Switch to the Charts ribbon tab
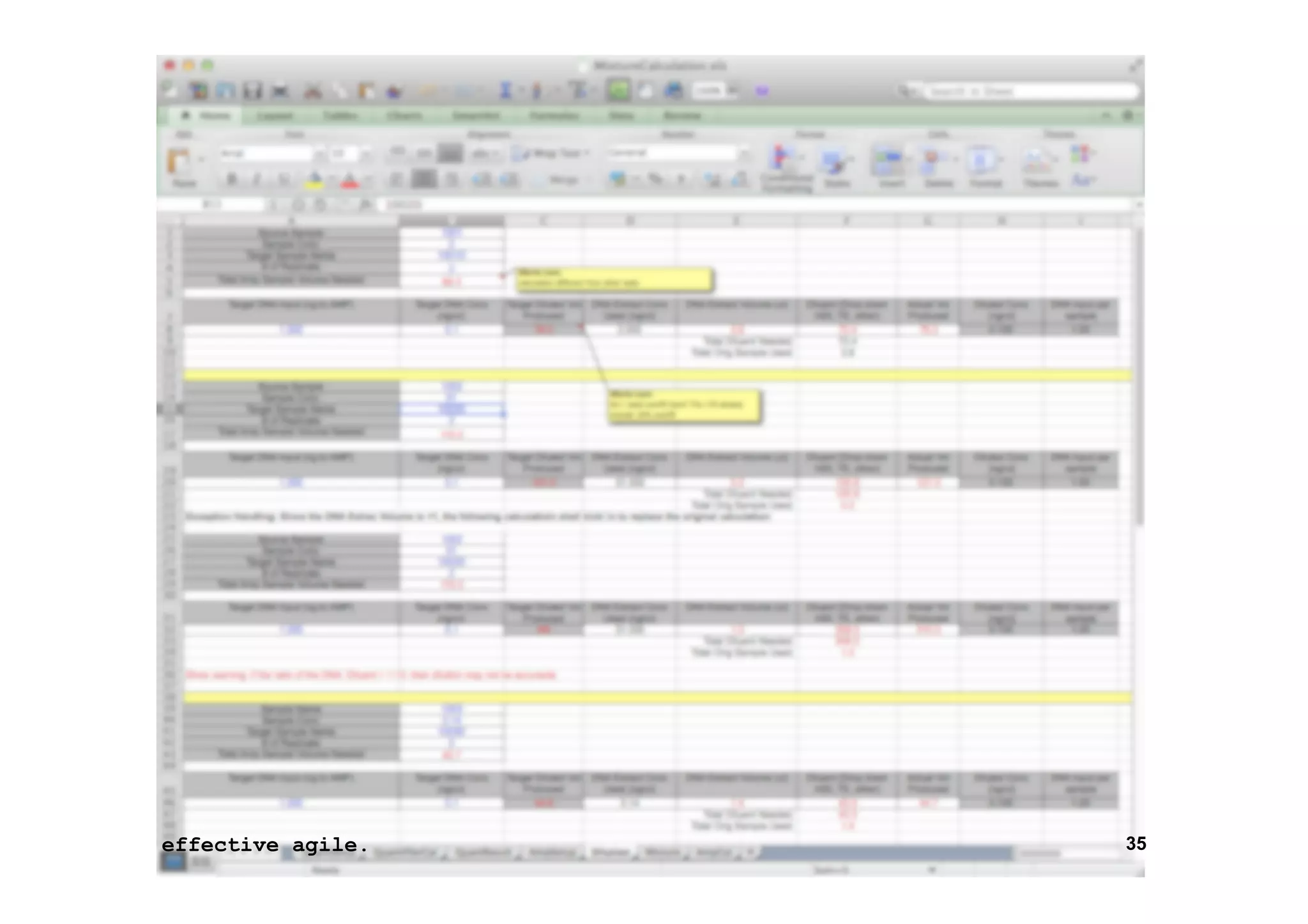1308x924 pixels. point(404,116)
